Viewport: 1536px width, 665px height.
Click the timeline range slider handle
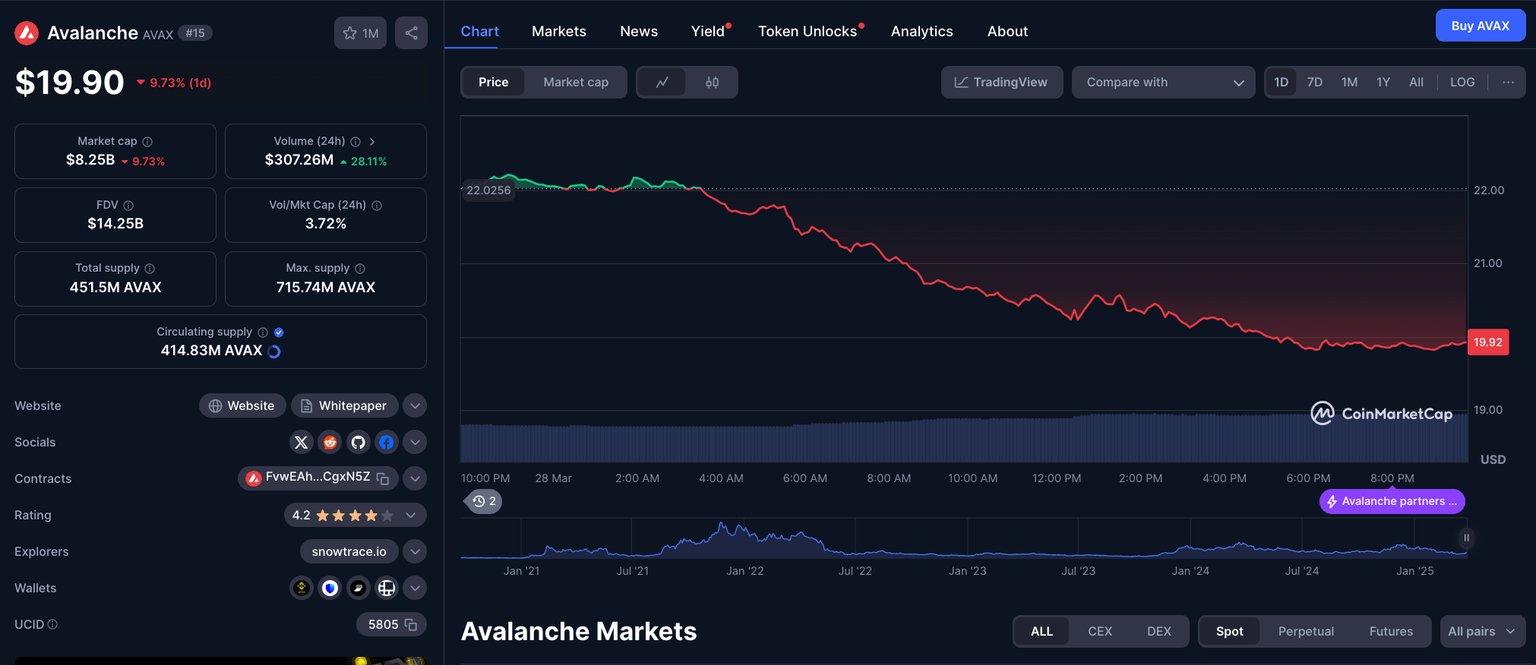[x=1464, y=538]
